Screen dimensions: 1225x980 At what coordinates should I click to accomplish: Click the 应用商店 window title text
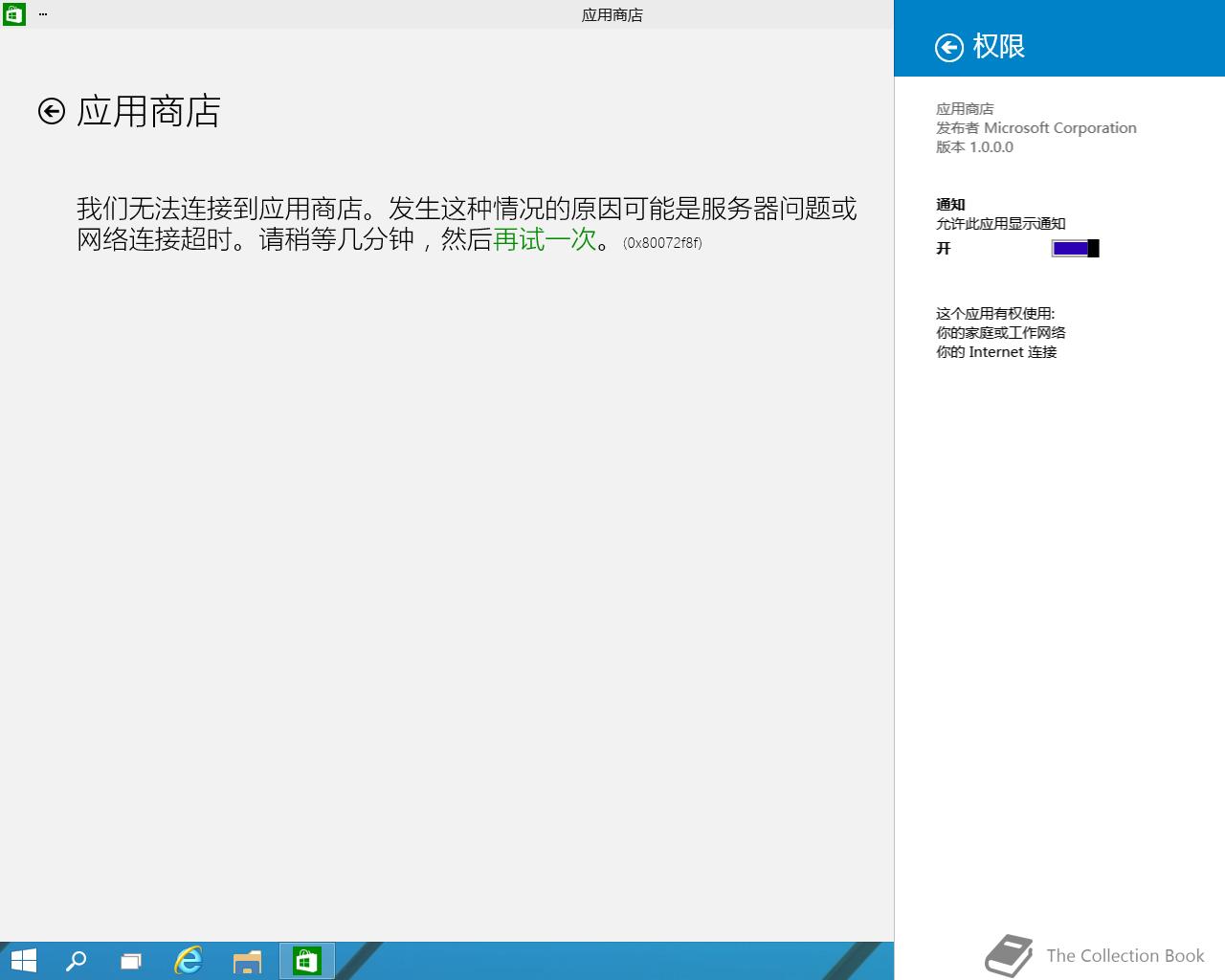[612, 15]
